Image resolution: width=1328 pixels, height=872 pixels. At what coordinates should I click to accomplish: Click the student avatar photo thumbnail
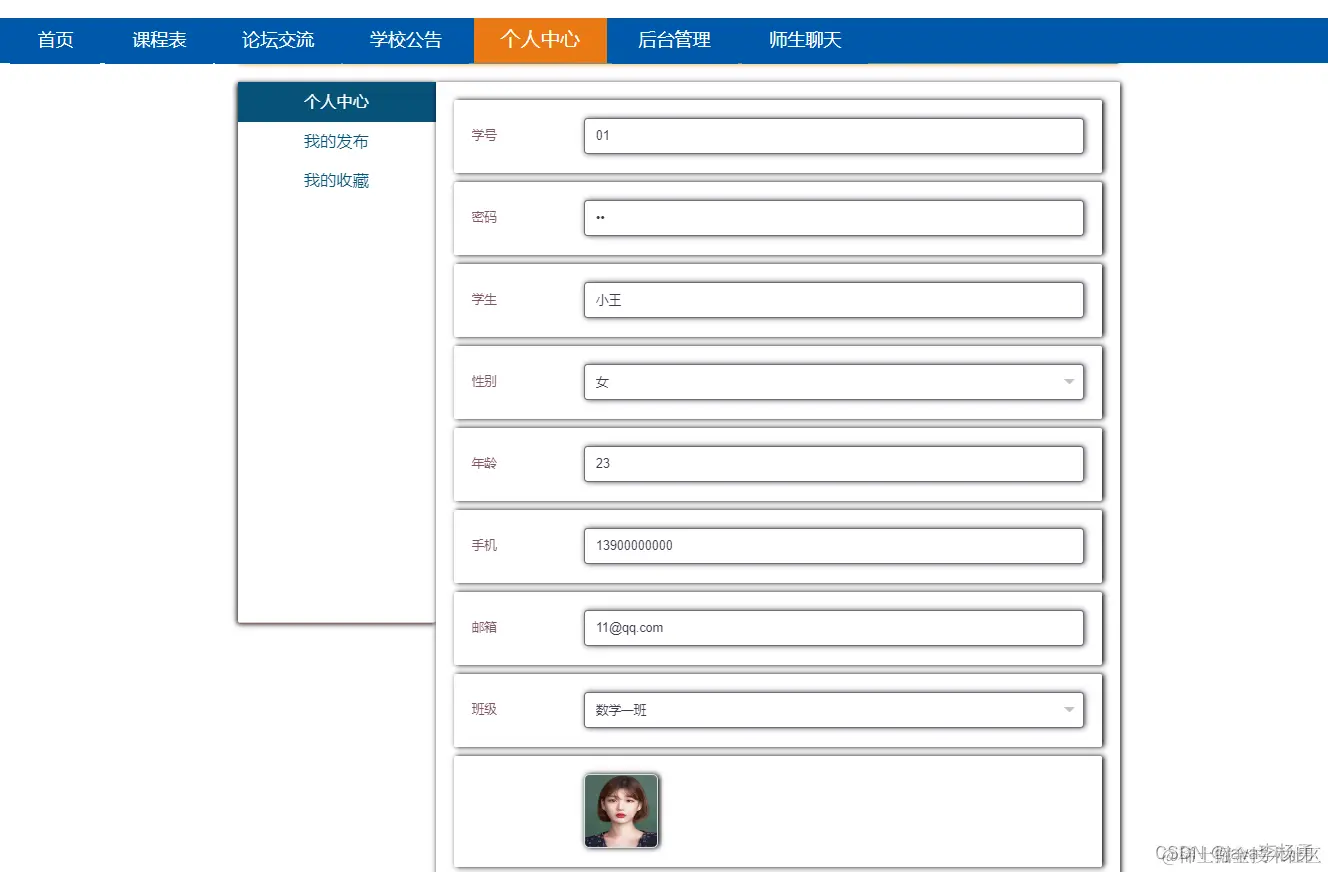click(x=621, y=811)
